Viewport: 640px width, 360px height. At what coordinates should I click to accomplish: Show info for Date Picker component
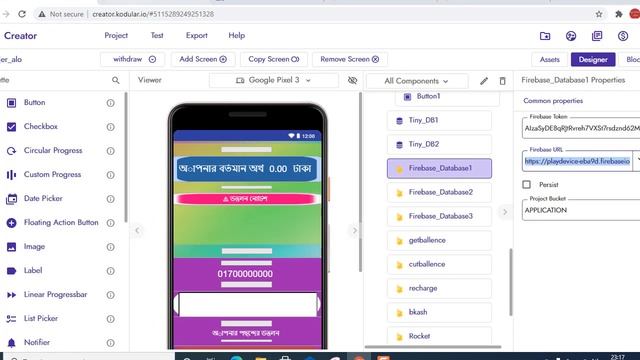coord(111,199)
